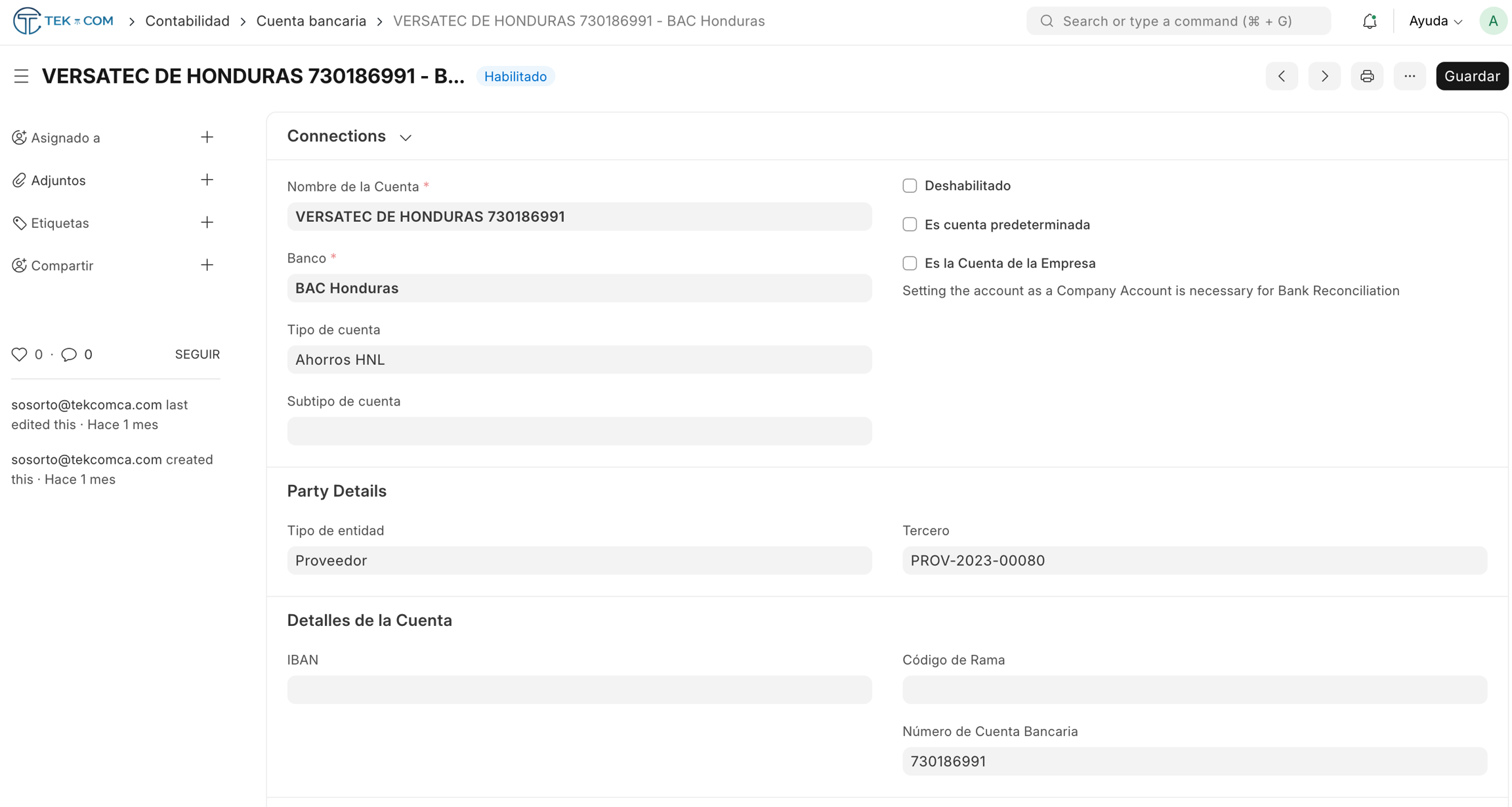1512x807 pixels.
Task: Add an assignee with the plus icon
Action: coord(207,137)
